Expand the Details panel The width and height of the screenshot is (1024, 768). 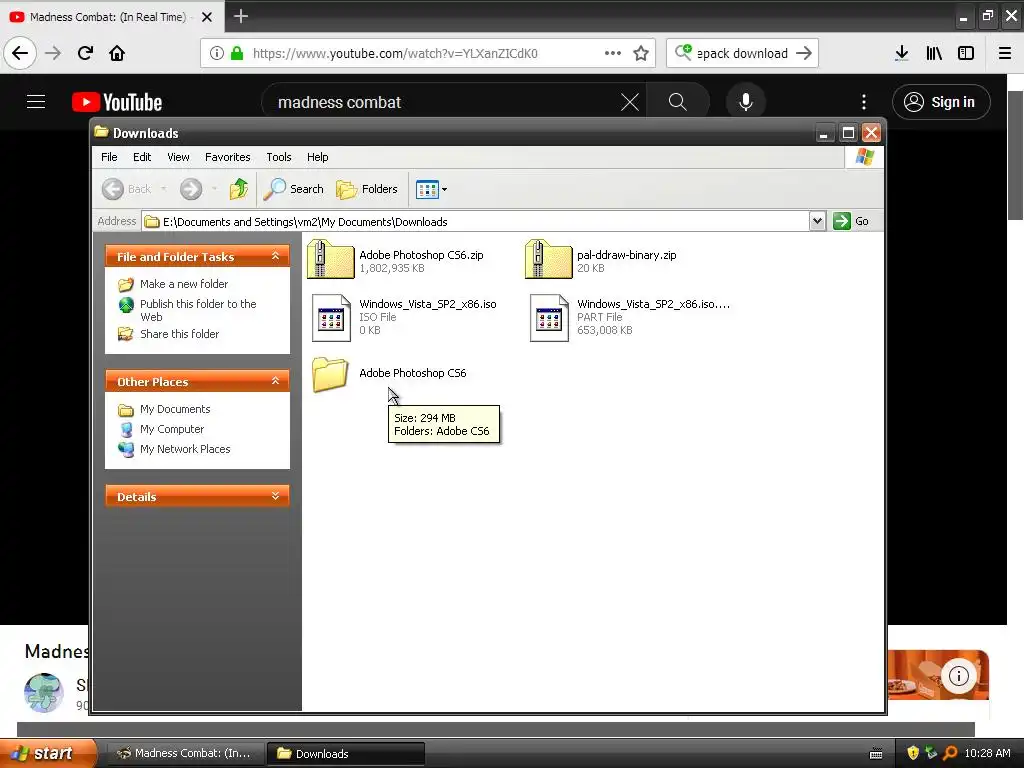[x=276, y=496]
